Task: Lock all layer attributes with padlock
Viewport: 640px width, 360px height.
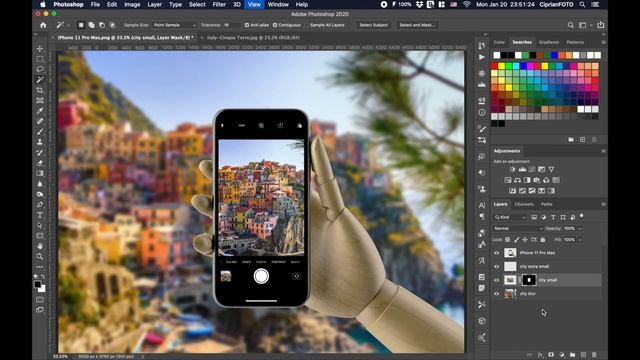Action: [543, 240]
